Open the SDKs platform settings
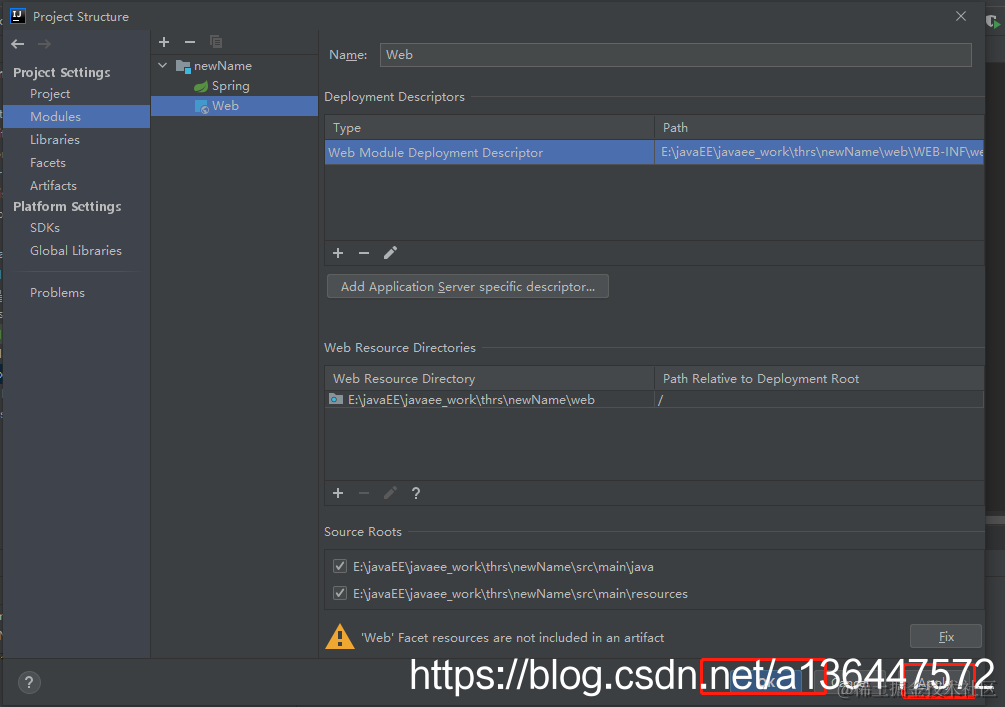The height and width of the screenshot is (707, 1005). click(45, 228)
